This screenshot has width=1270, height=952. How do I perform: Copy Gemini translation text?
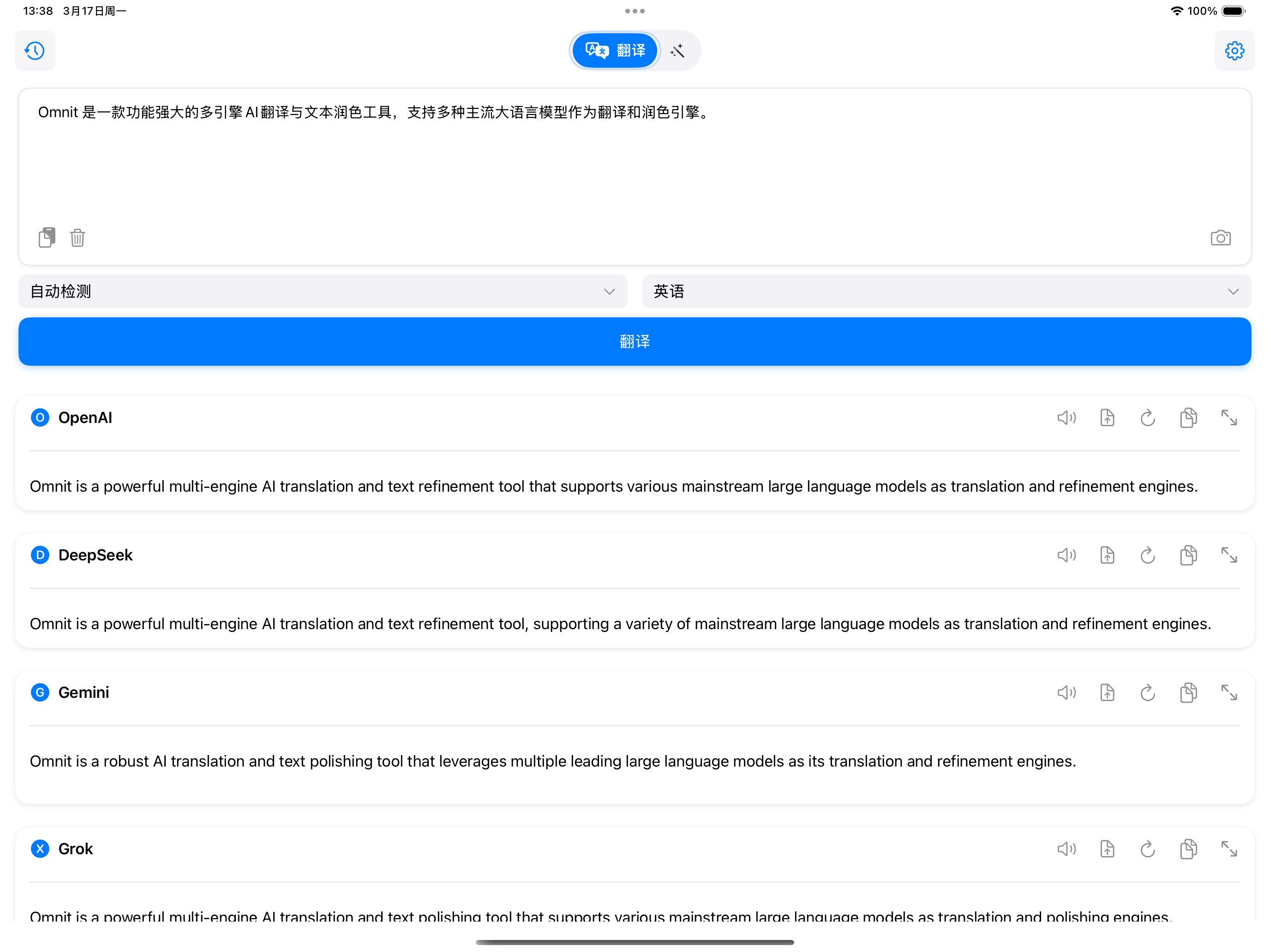click(1188, 693)
